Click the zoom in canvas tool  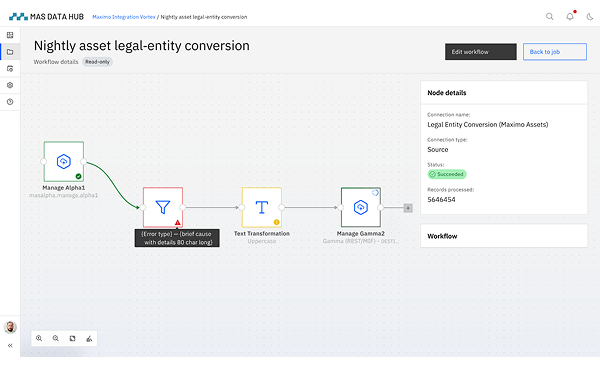coord(39,338)
